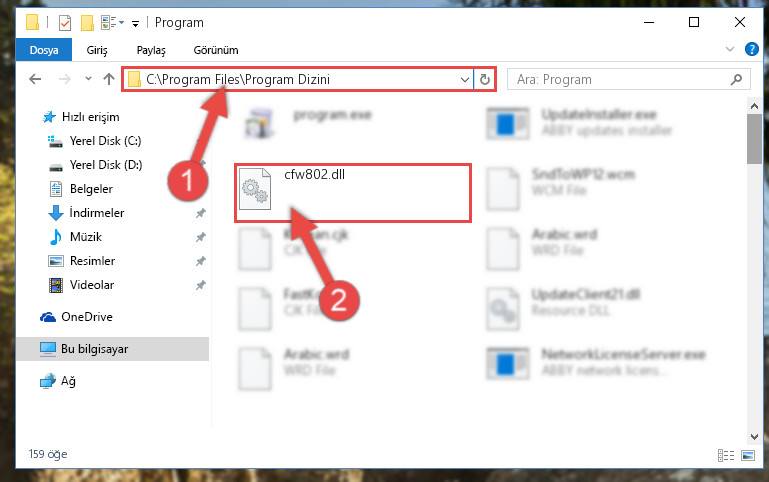Expand the address bar history dropdown
The height and width of the screenshot is (482, 769).
tap(464, 79)
